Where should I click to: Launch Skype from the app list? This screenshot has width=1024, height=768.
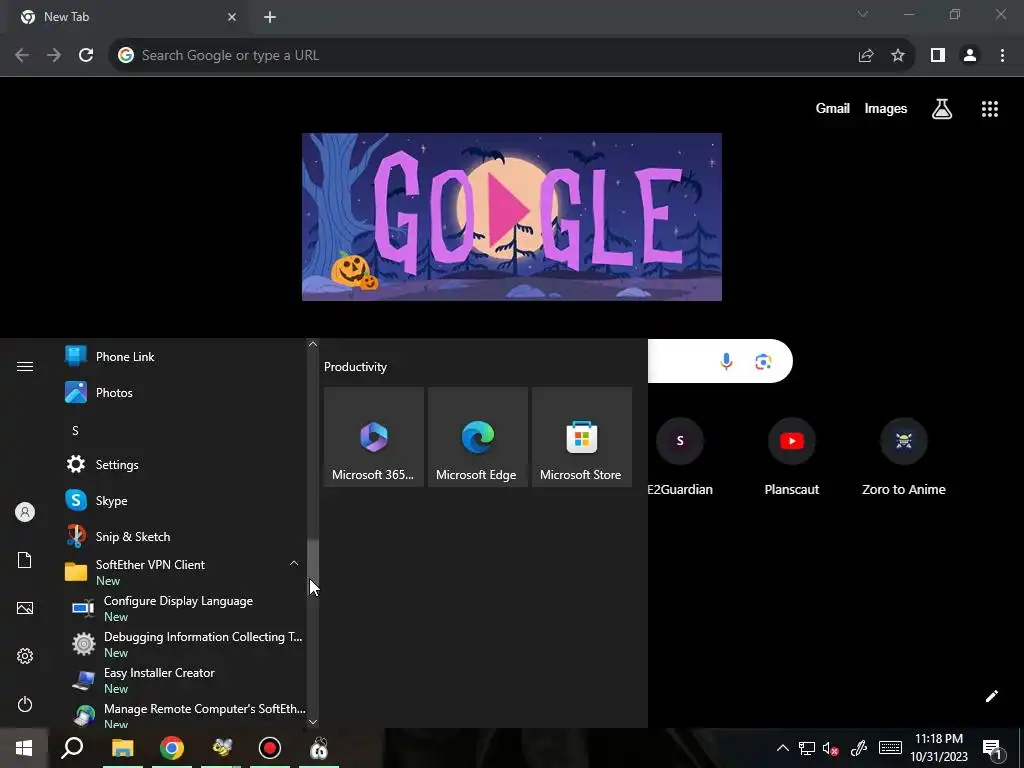[x=183, y=500]
